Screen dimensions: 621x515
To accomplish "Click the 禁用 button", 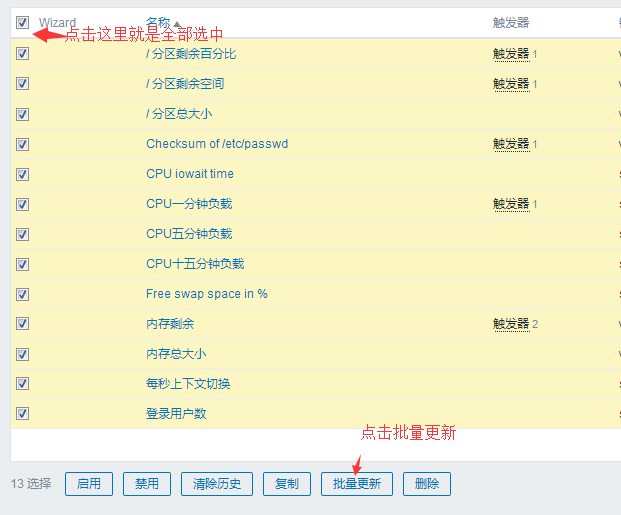I will tap(147, 484).
